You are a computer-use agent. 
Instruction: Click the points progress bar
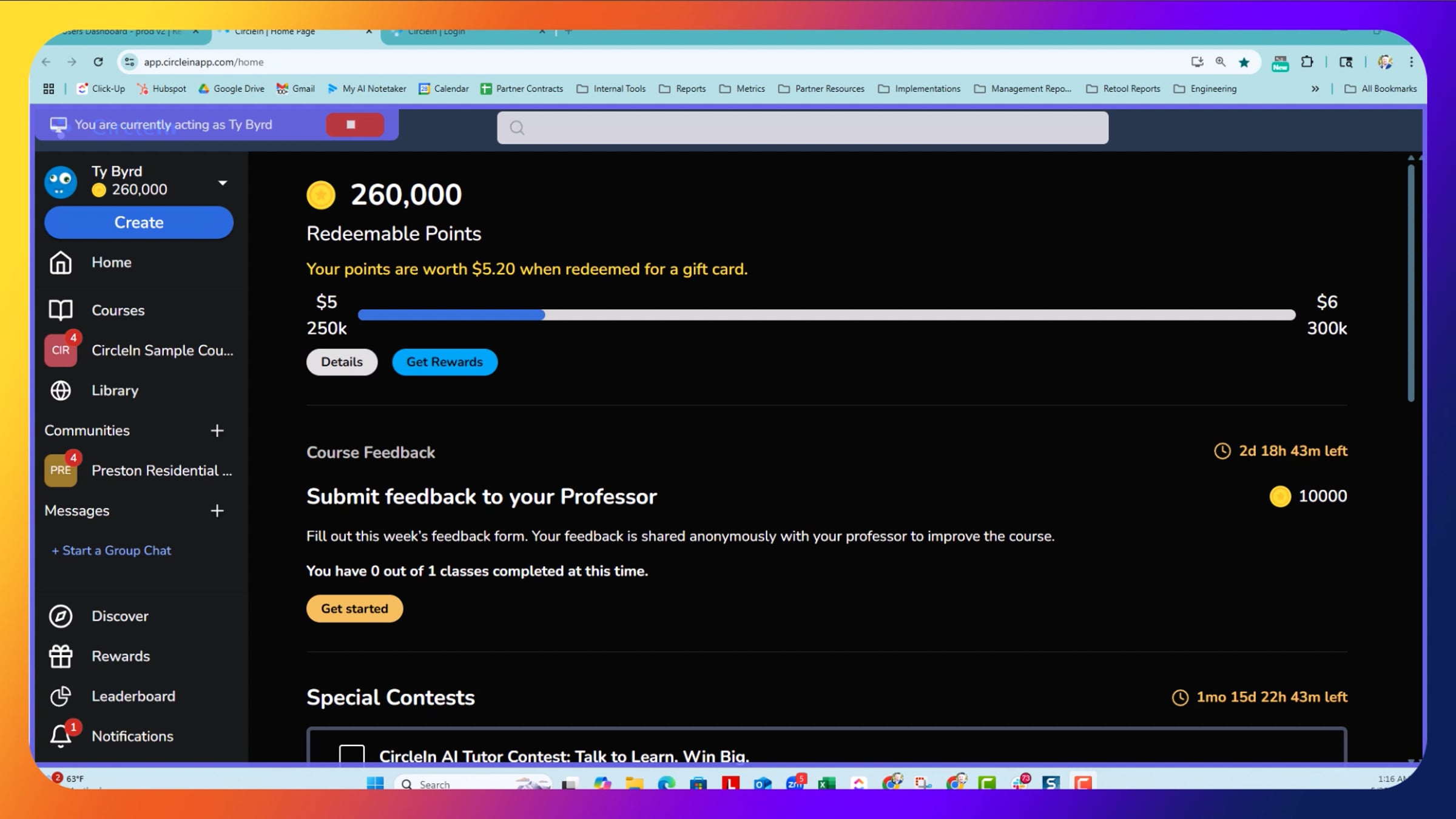[x=826, y=315]
